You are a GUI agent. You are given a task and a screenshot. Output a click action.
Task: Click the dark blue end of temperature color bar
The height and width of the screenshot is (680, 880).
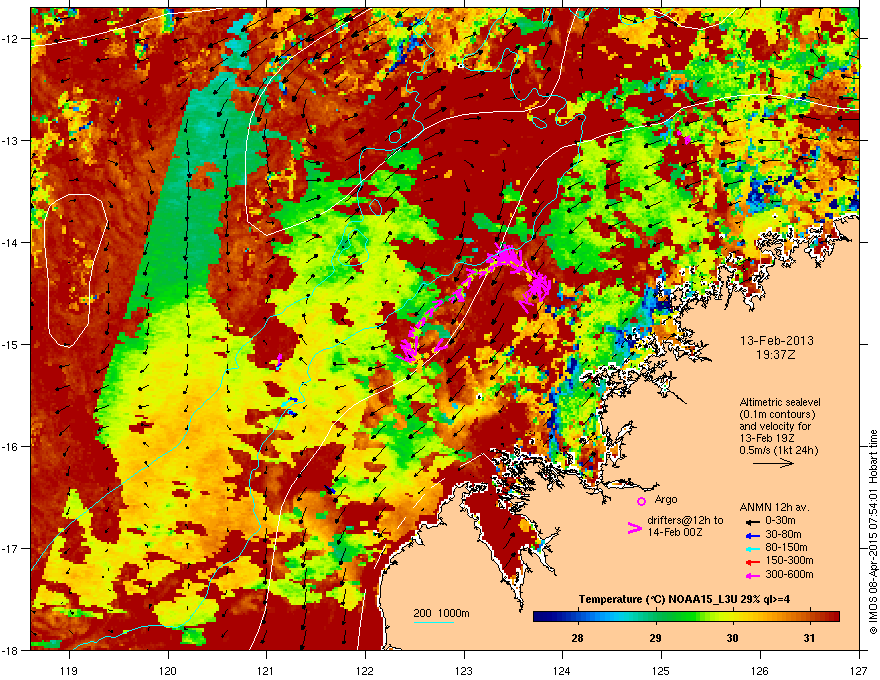539,617
